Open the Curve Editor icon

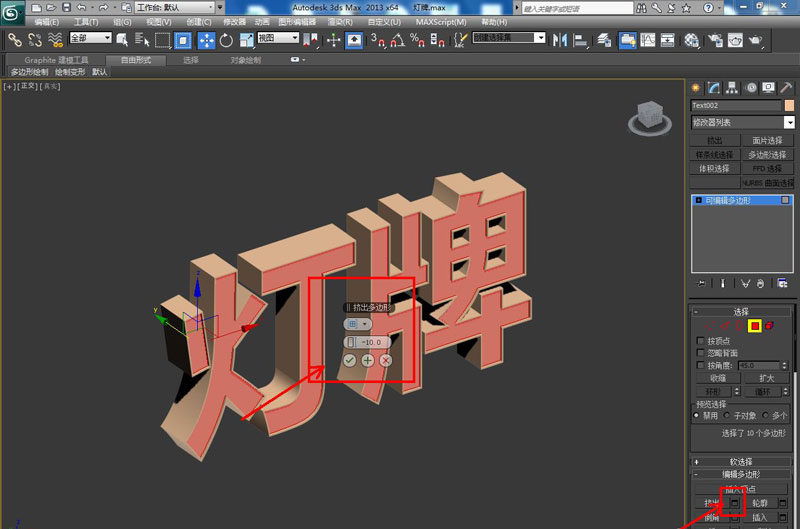[x=647, y=40]
